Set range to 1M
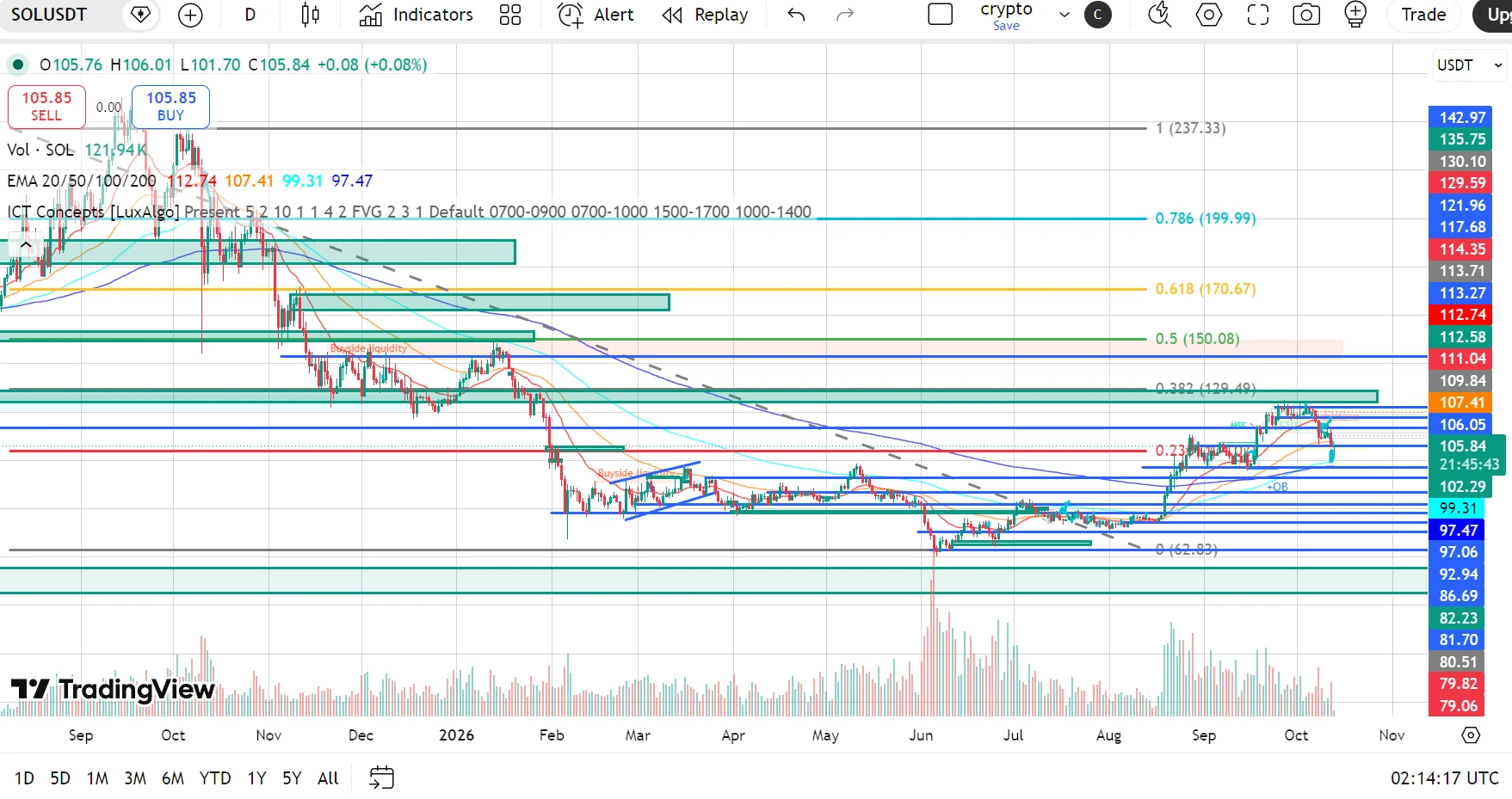This screenshot has width=1512, height=799. point(97,778)
